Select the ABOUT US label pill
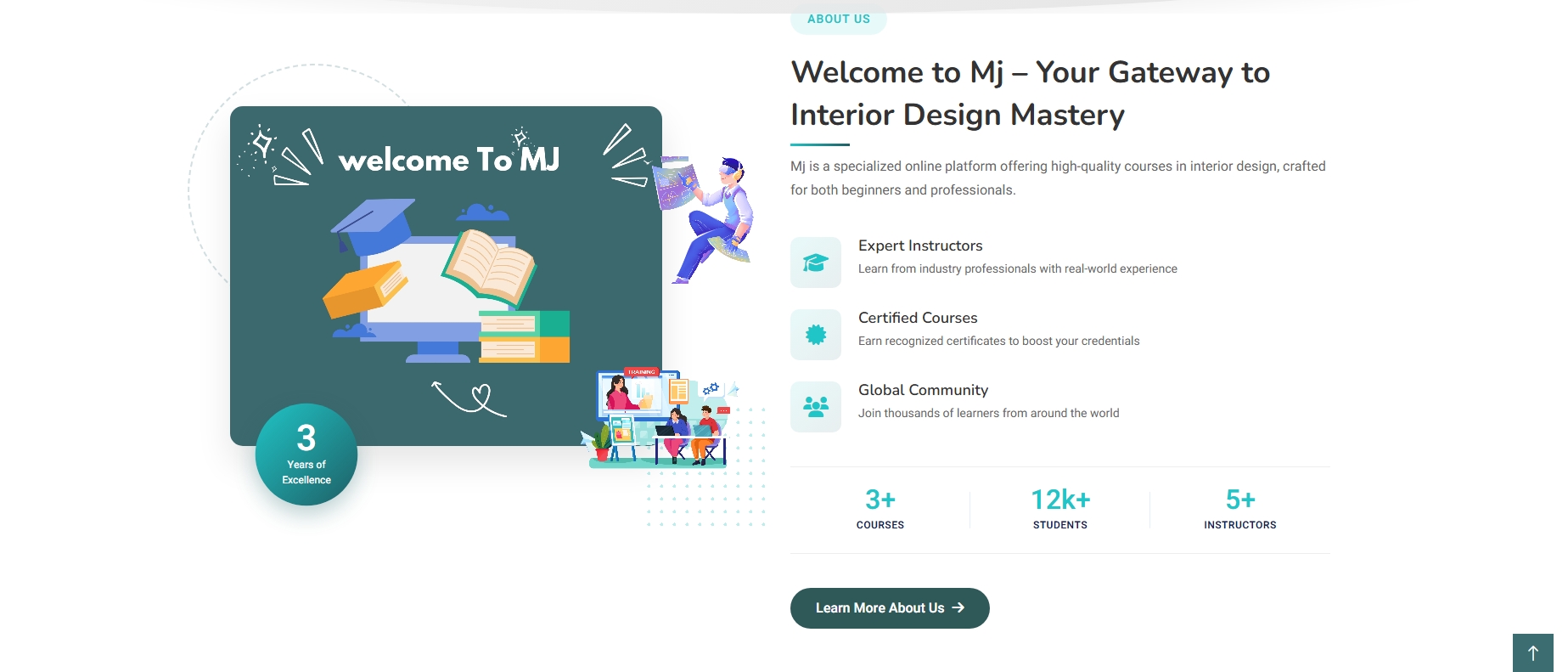 tap(838, 20)
